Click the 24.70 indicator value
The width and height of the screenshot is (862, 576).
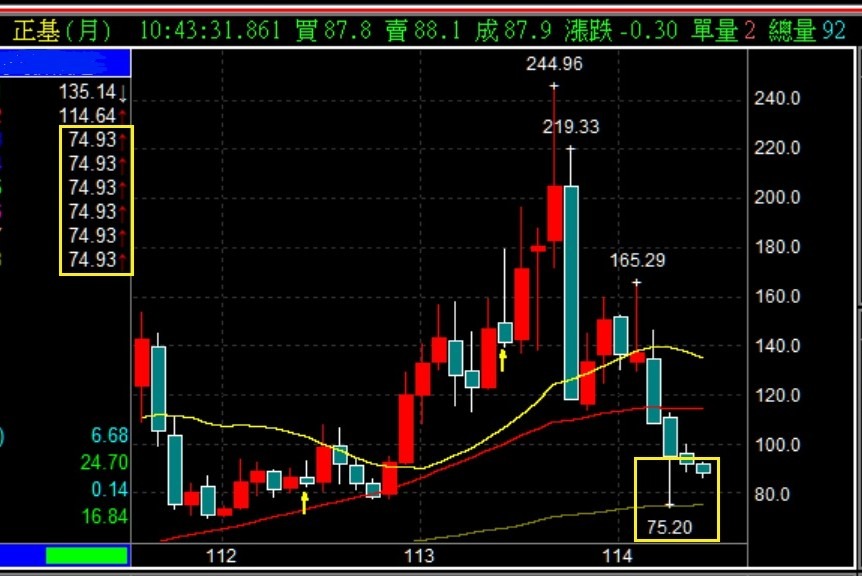tap(104, 462)
